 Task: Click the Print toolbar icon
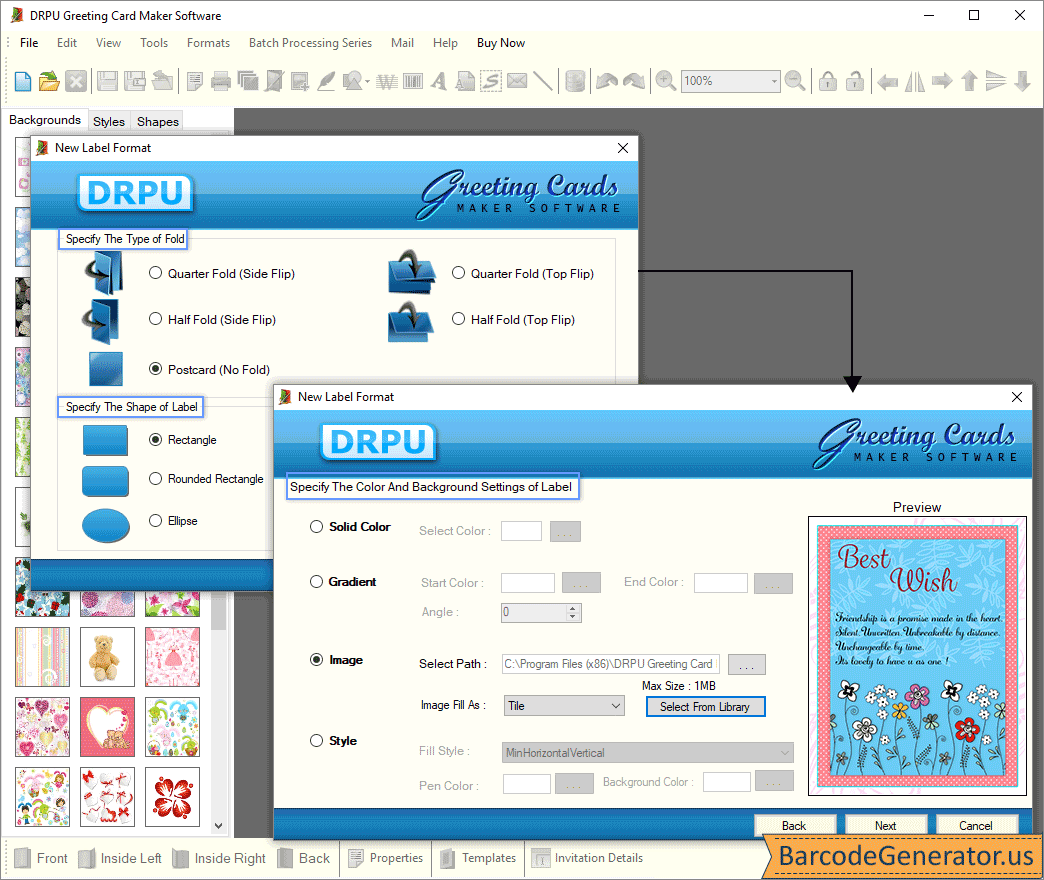[x=221, y=81]
